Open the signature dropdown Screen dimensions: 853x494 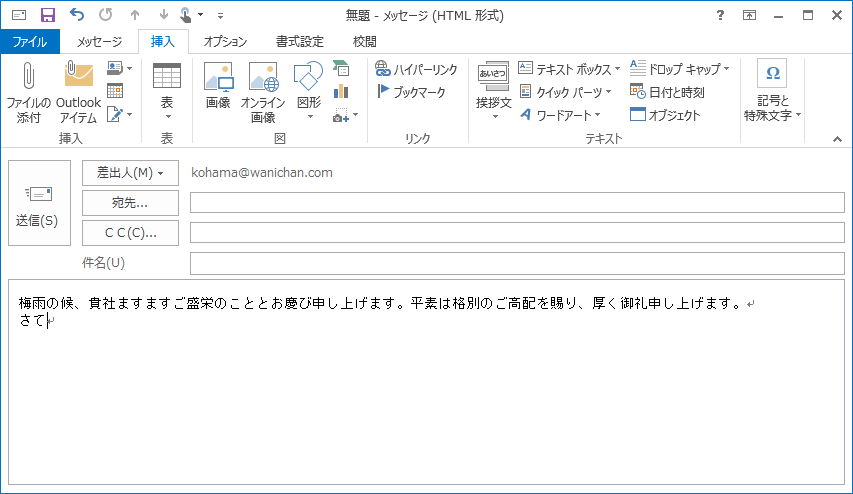pos(119,114)
